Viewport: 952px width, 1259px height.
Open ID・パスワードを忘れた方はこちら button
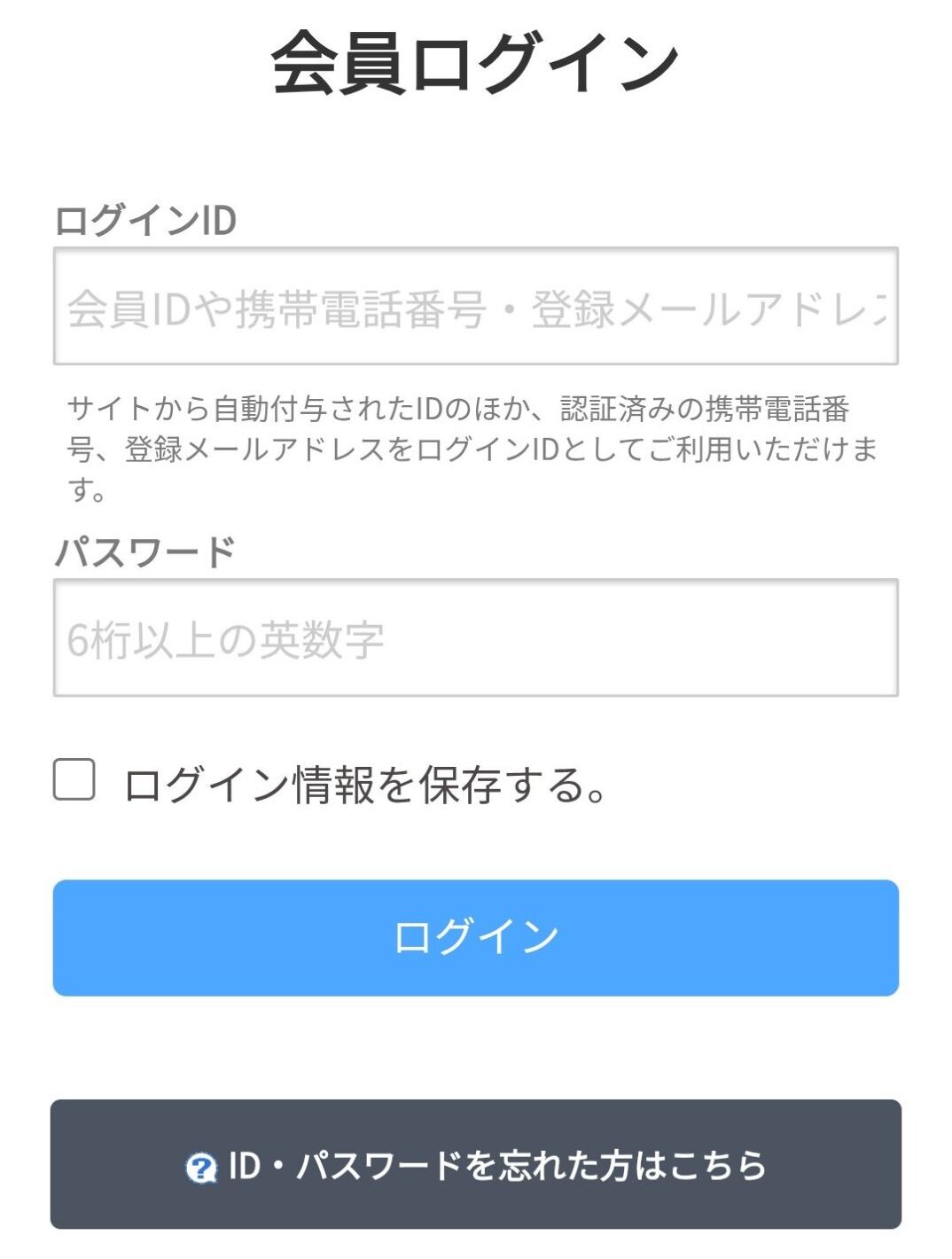click(476, 1164)
